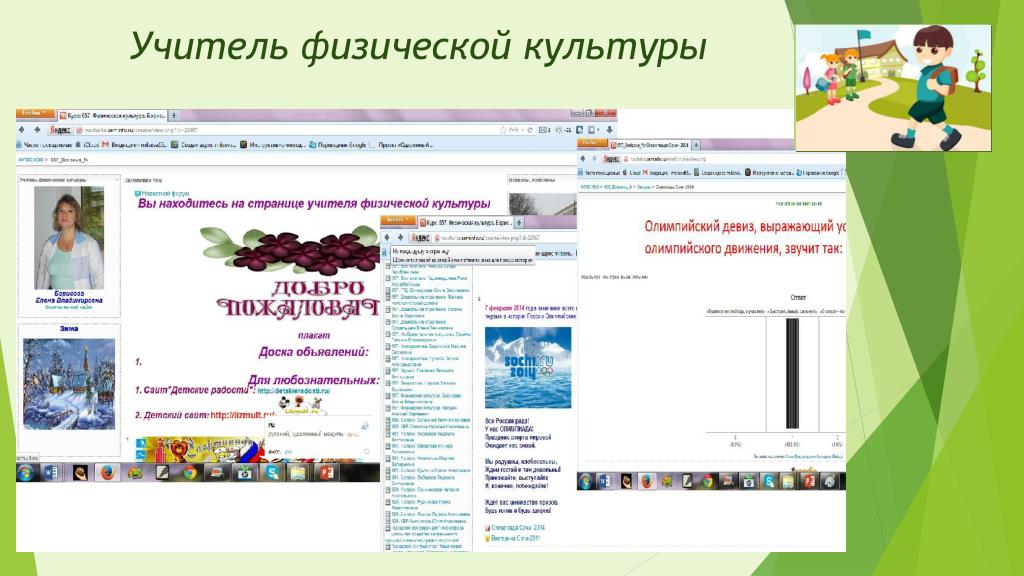The width and height of the screenshot is (1024, 576).
Task: Click the Яндекс button in left window toolbar
Action: (60, 130)
